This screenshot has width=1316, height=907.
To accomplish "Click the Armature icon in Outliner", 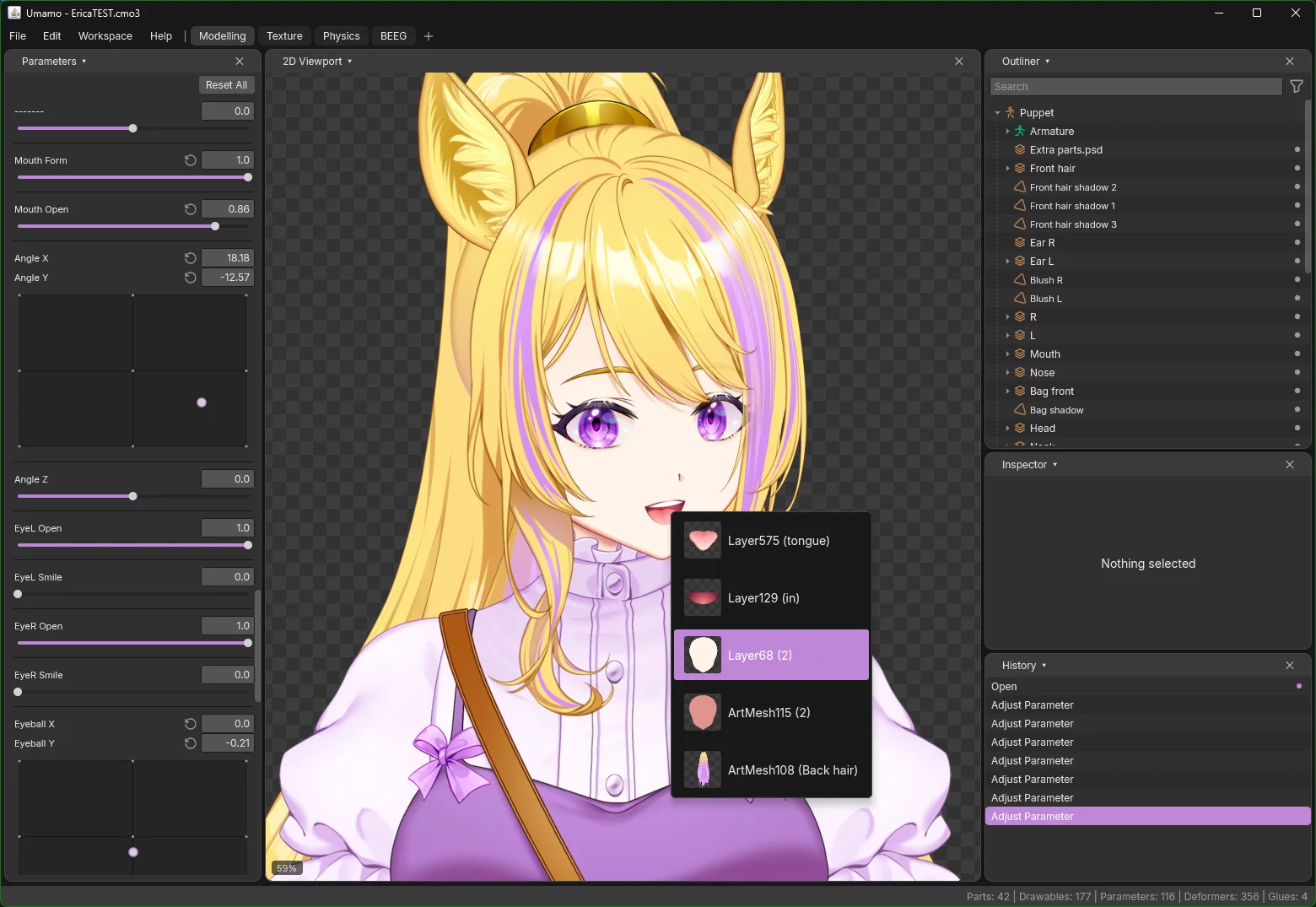I will tap(1020, 131).
